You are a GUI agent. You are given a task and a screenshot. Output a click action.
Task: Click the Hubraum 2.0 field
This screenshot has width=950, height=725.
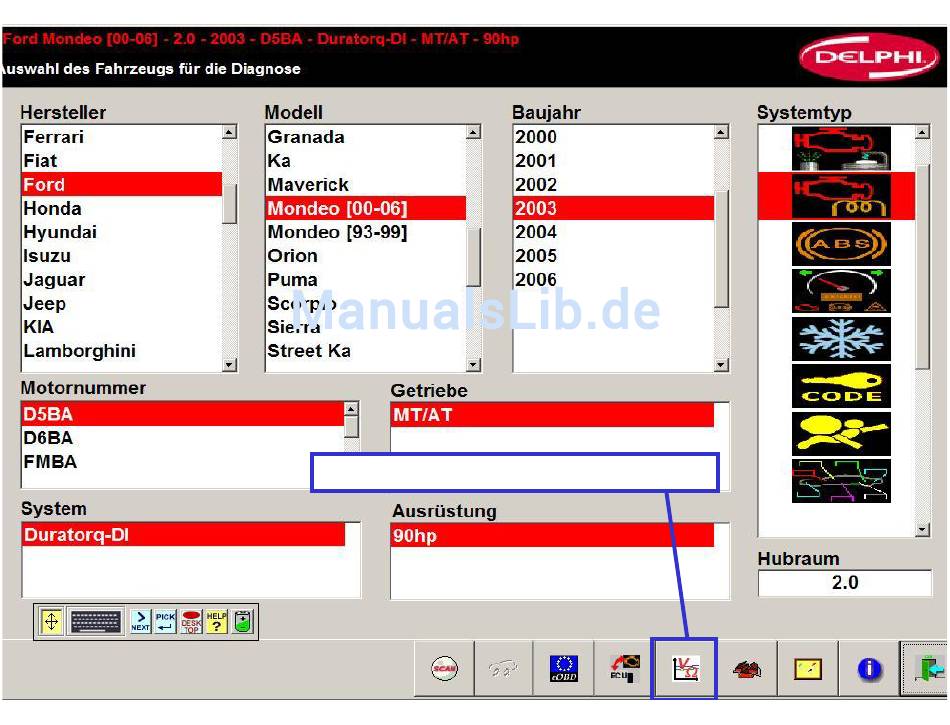845,583
